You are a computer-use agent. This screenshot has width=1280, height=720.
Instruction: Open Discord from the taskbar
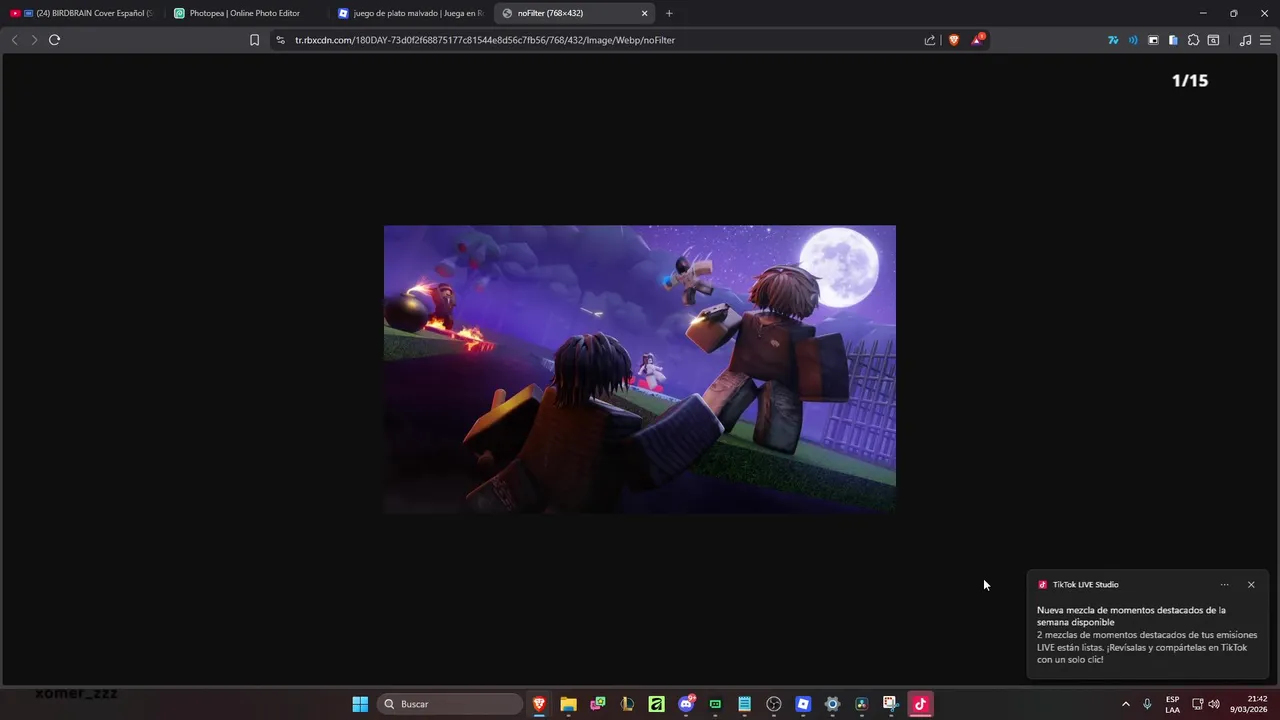686,704
